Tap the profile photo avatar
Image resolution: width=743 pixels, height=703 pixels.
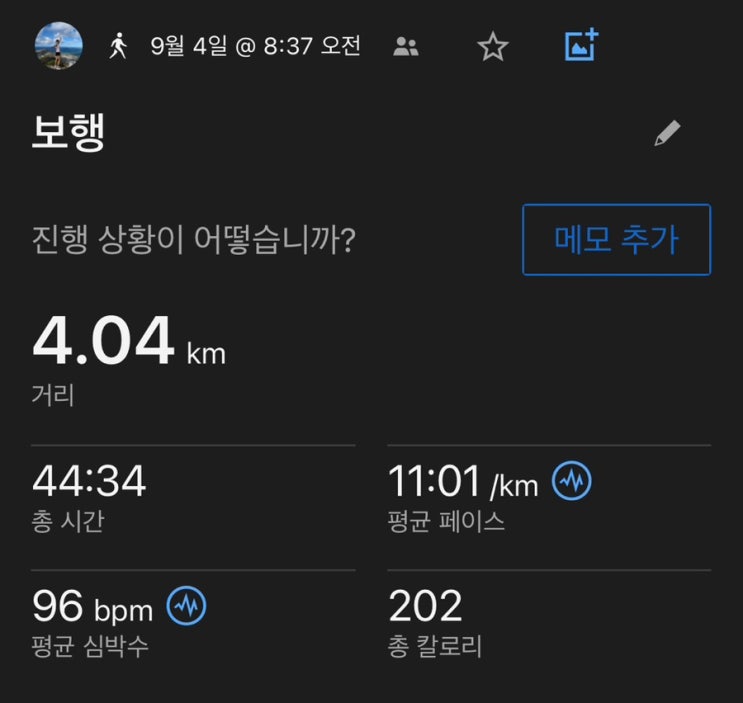[59, 46]
